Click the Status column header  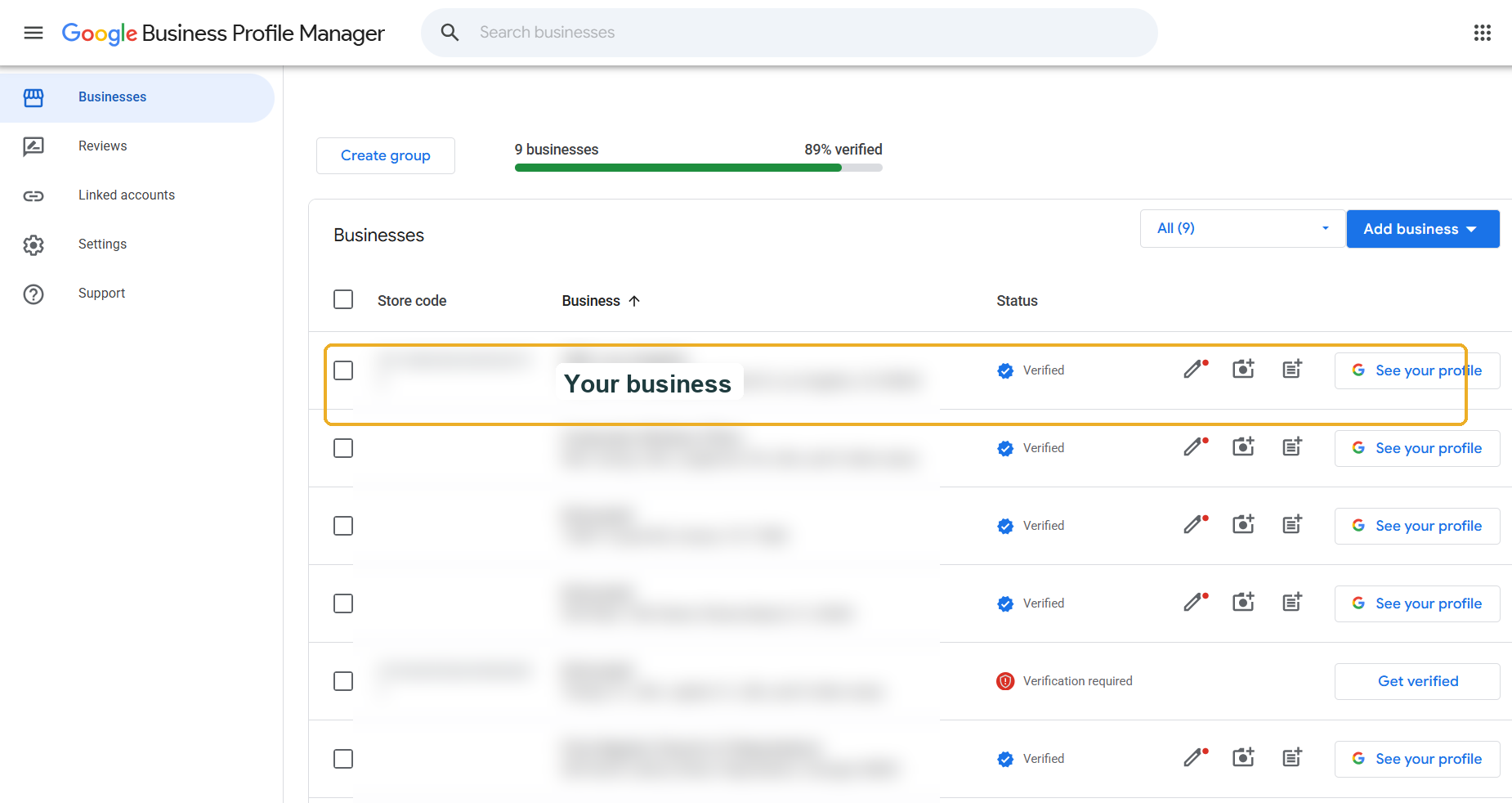tap(1017, 301)
